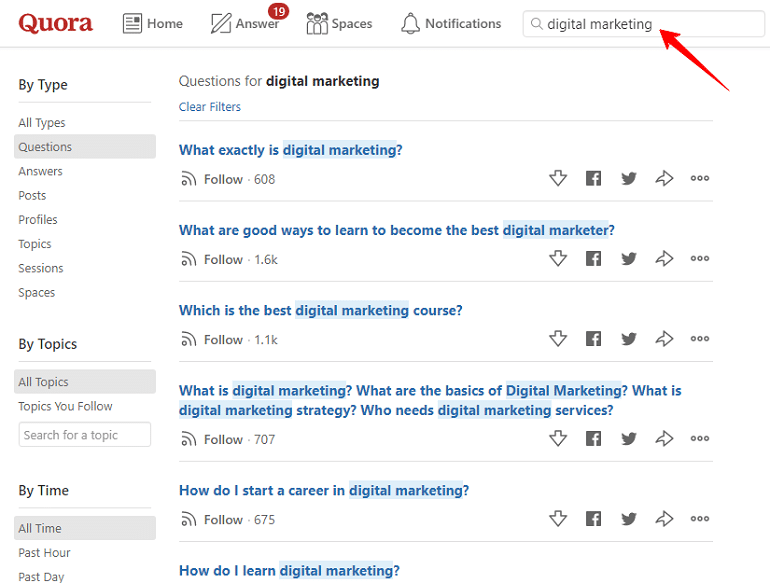Open 'best digital marketer' question link

[x=397, y=230]
